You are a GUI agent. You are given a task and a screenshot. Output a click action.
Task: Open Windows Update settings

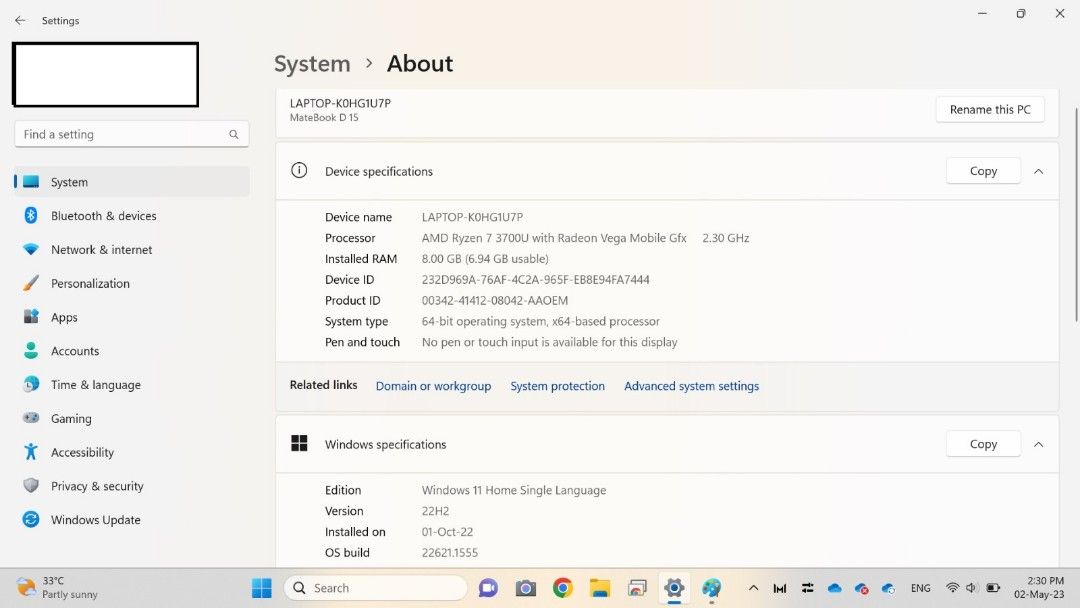[x=132, y=519]
